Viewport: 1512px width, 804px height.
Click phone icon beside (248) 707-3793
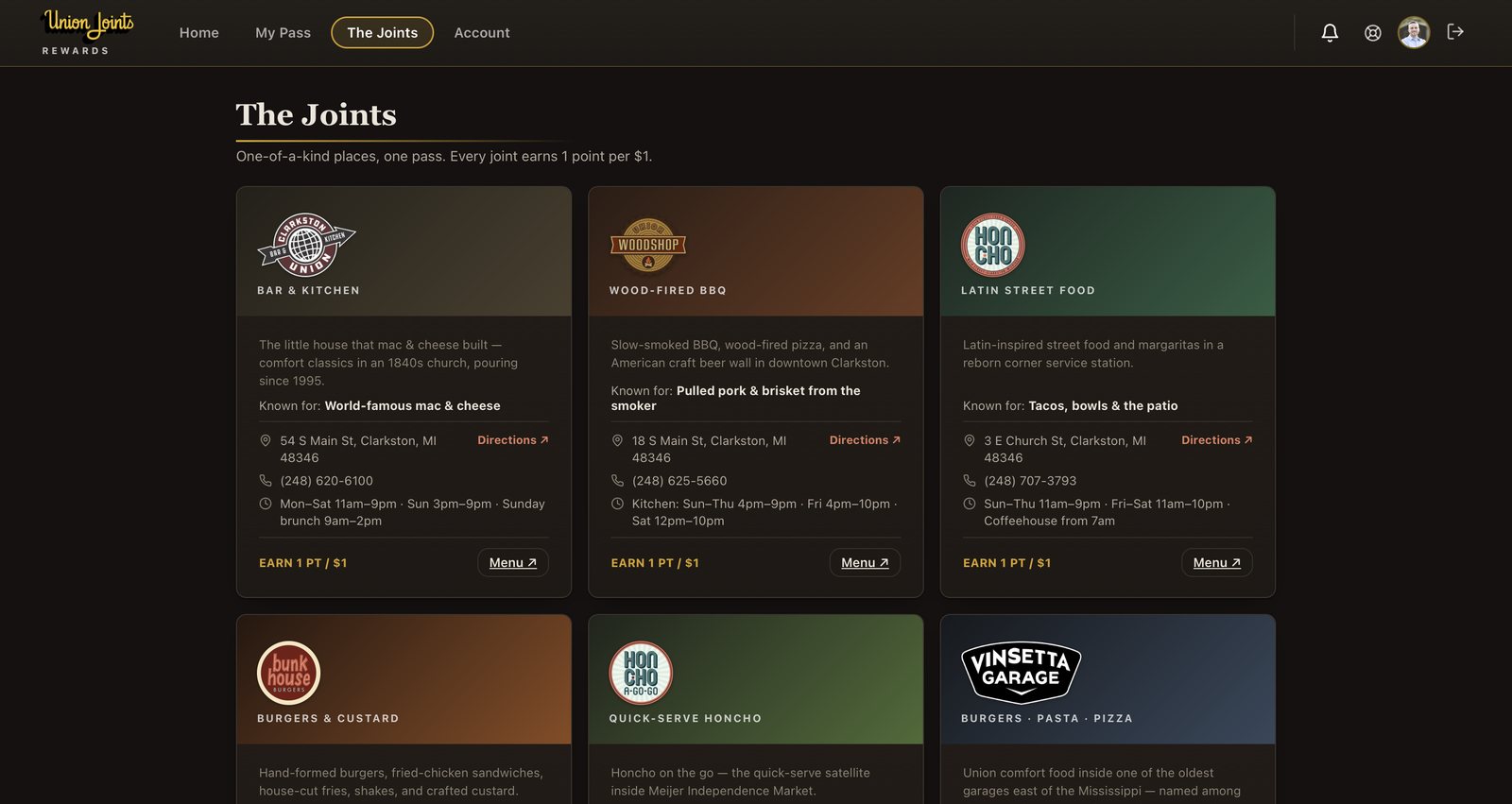coord(970,481)
